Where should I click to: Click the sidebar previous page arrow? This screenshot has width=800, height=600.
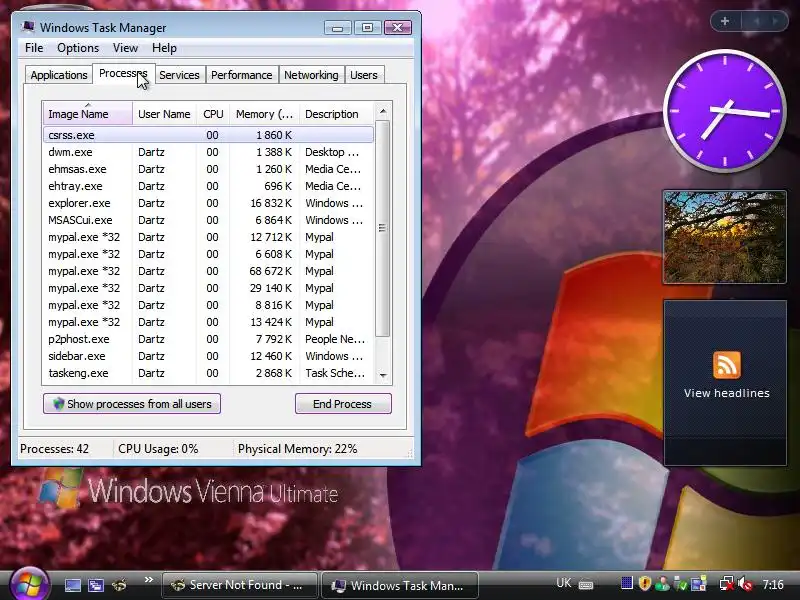click(x=757, y=21)
